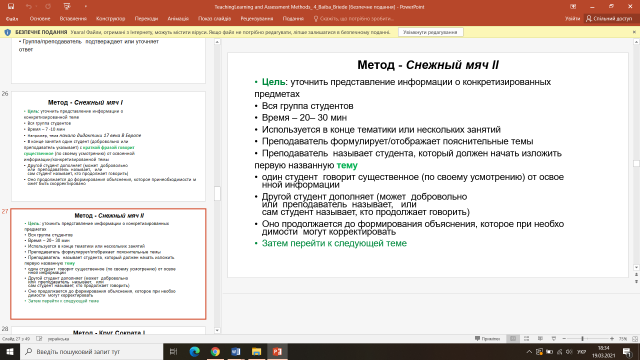This screenshot has height=360, width=640.
Task: Open the Файл menu
Action: 12,19
